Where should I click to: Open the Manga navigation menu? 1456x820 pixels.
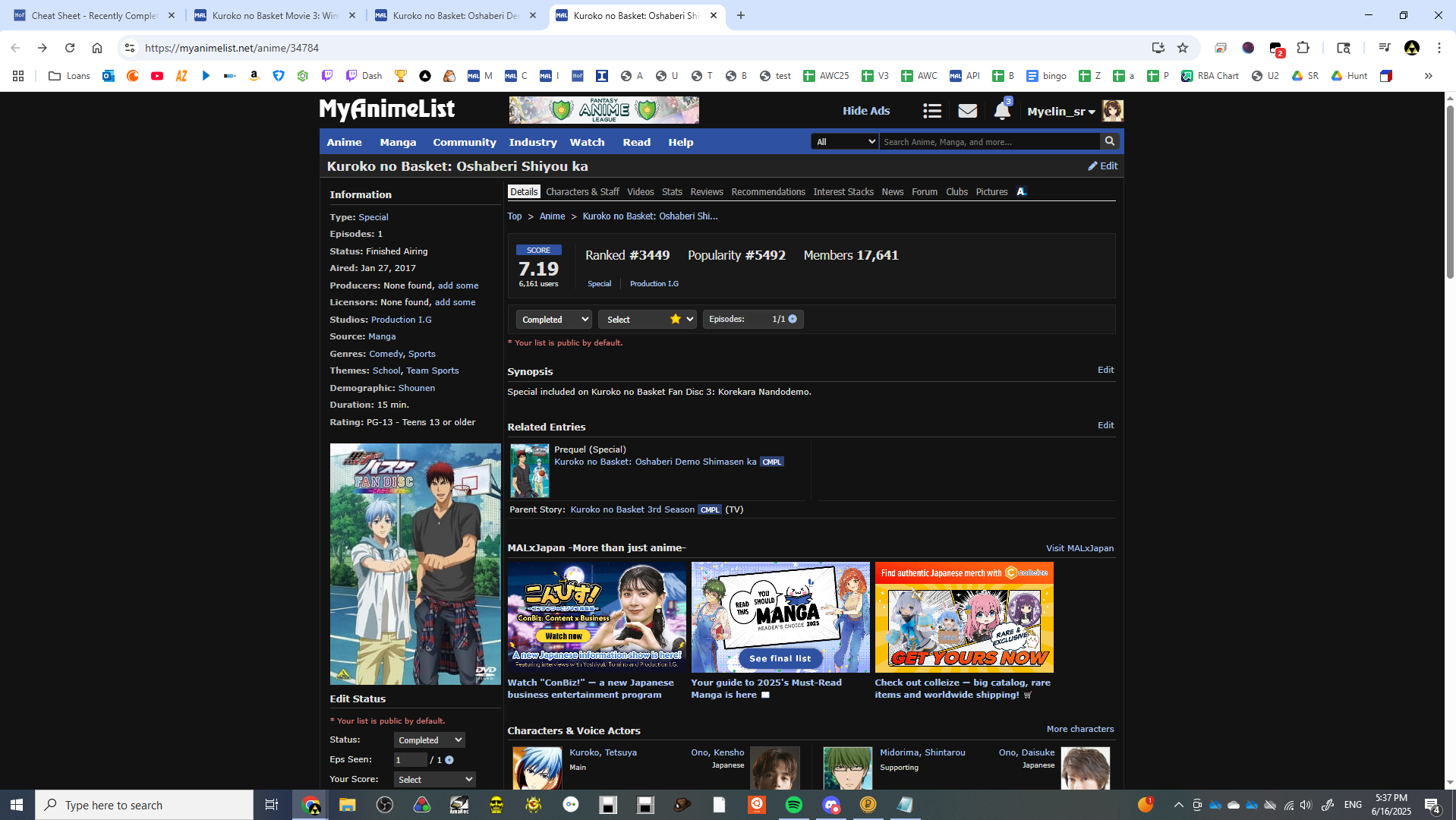pos(398,142)
